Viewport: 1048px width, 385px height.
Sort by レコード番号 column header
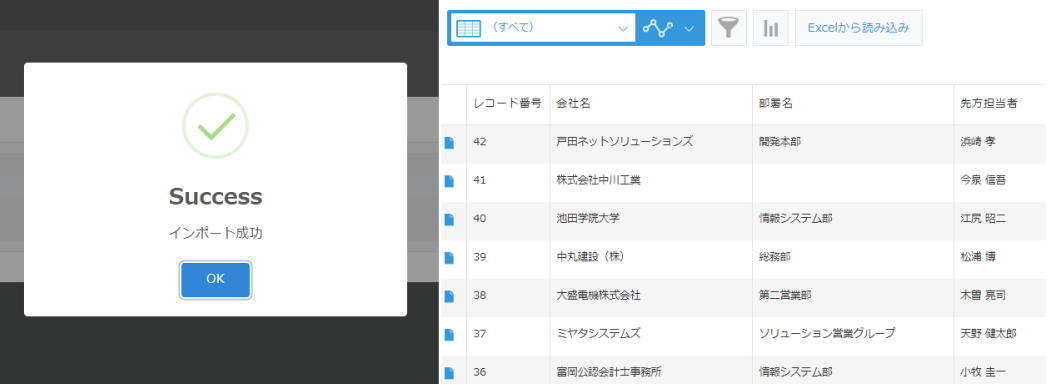[507, 104]
